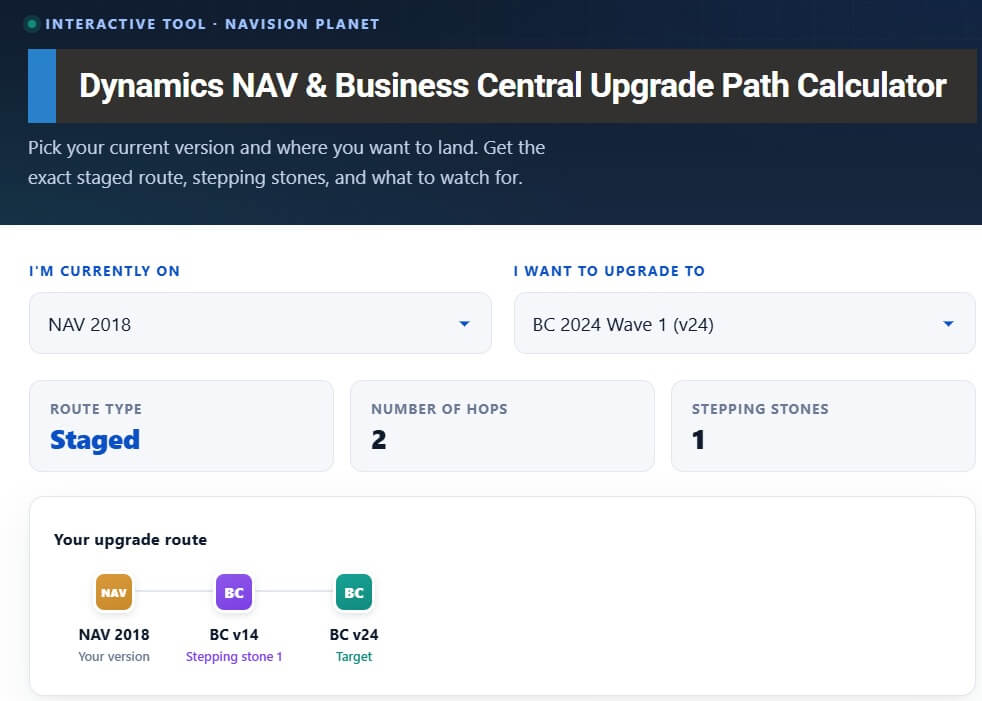Open the "I'm currently on" NAV 2018 dropdown

(260, 323)
